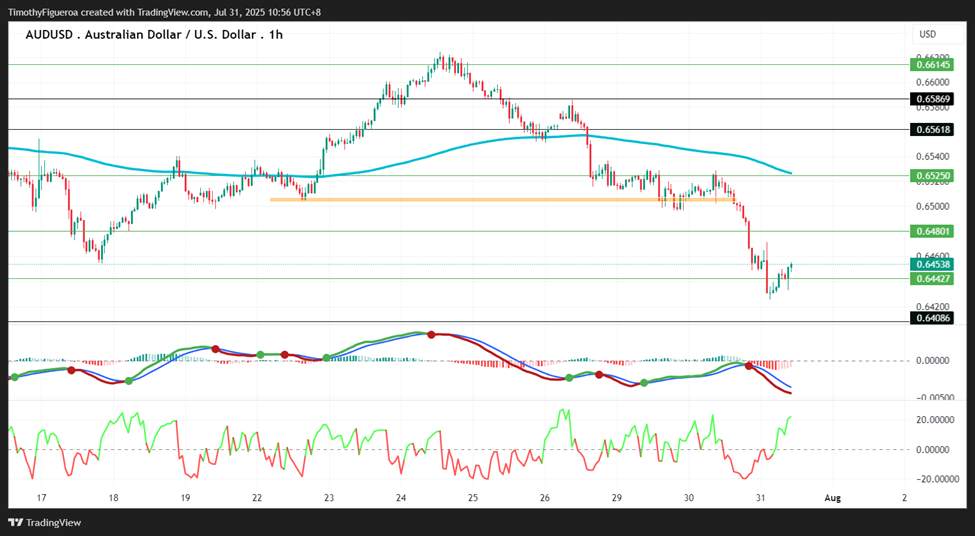Select the green 0.64801 price level label
Image resolution: width=975 pixels, height=536 pixels.
[931, 231]
